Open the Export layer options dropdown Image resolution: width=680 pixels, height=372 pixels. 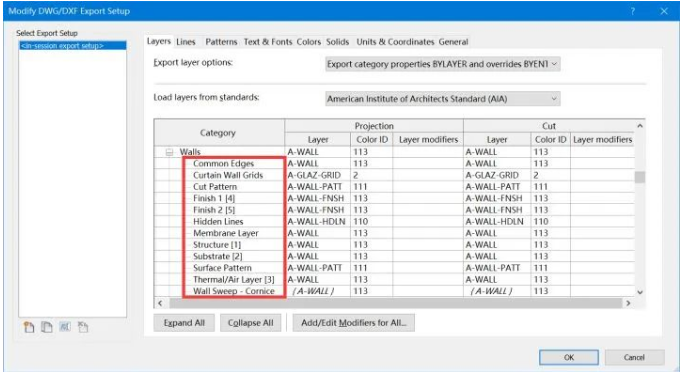coord(443,64)
